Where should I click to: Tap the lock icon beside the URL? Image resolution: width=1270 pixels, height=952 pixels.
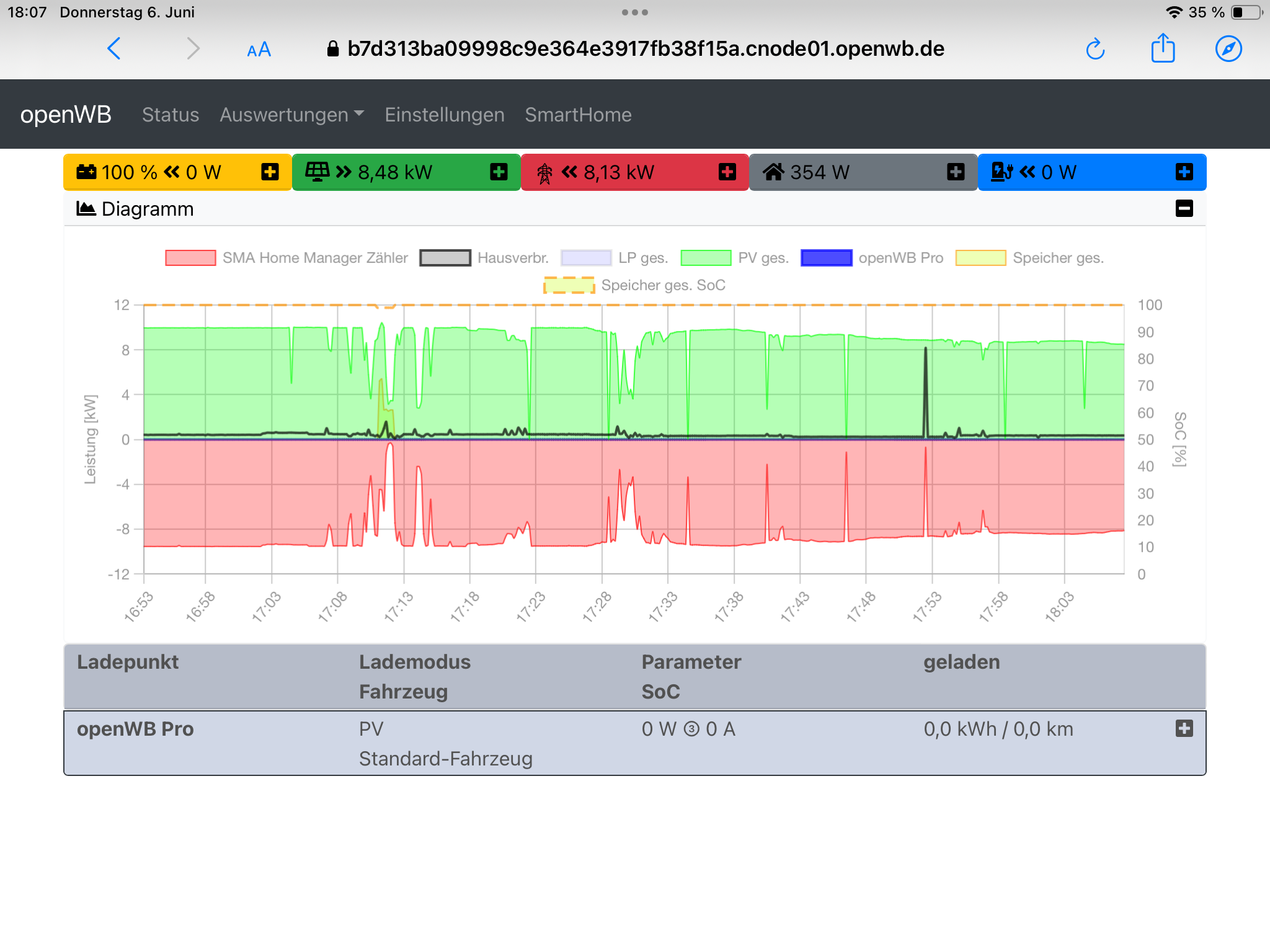(333, 49)
